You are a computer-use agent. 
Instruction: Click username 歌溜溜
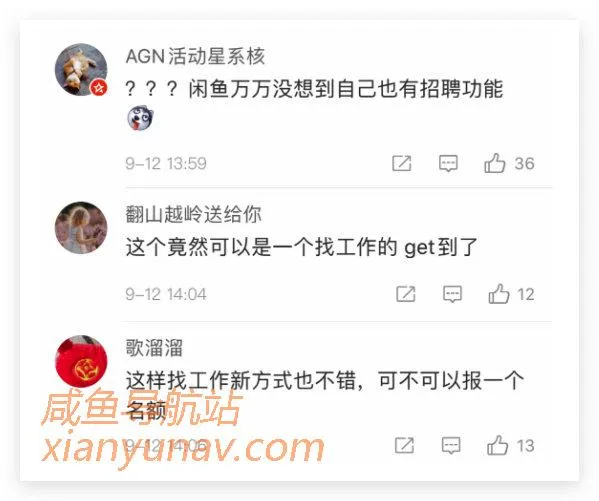click(x=154, y=348)
